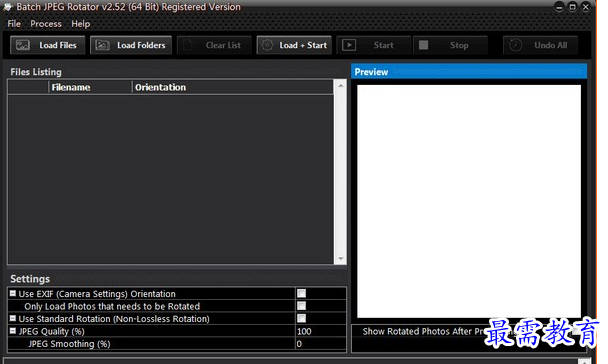This screenshot has height=364, width=608.
Task: Click the Start play icon
Action: (x=349, y=45)
